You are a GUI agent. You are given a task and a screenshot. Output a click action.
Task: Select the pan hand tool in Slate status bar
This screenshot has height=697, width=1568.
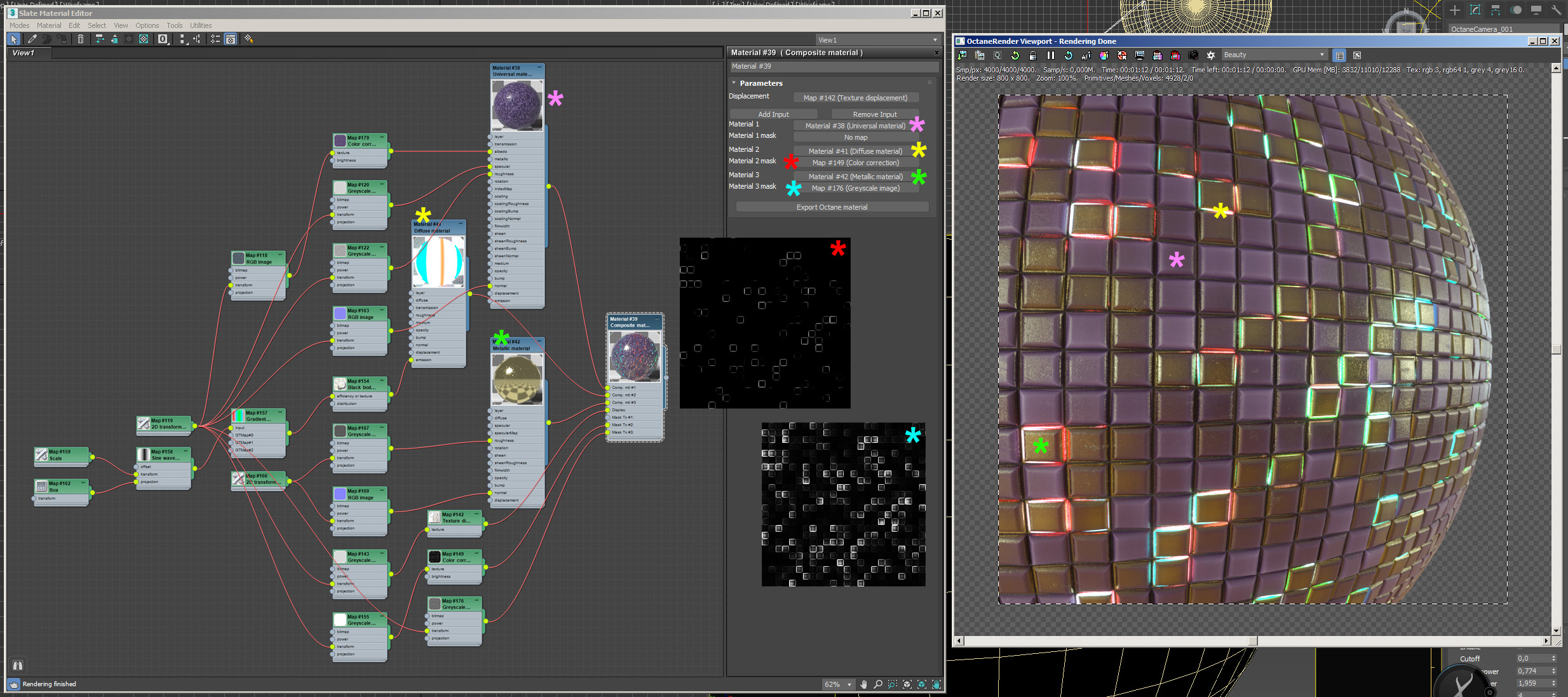pos(863,684)
